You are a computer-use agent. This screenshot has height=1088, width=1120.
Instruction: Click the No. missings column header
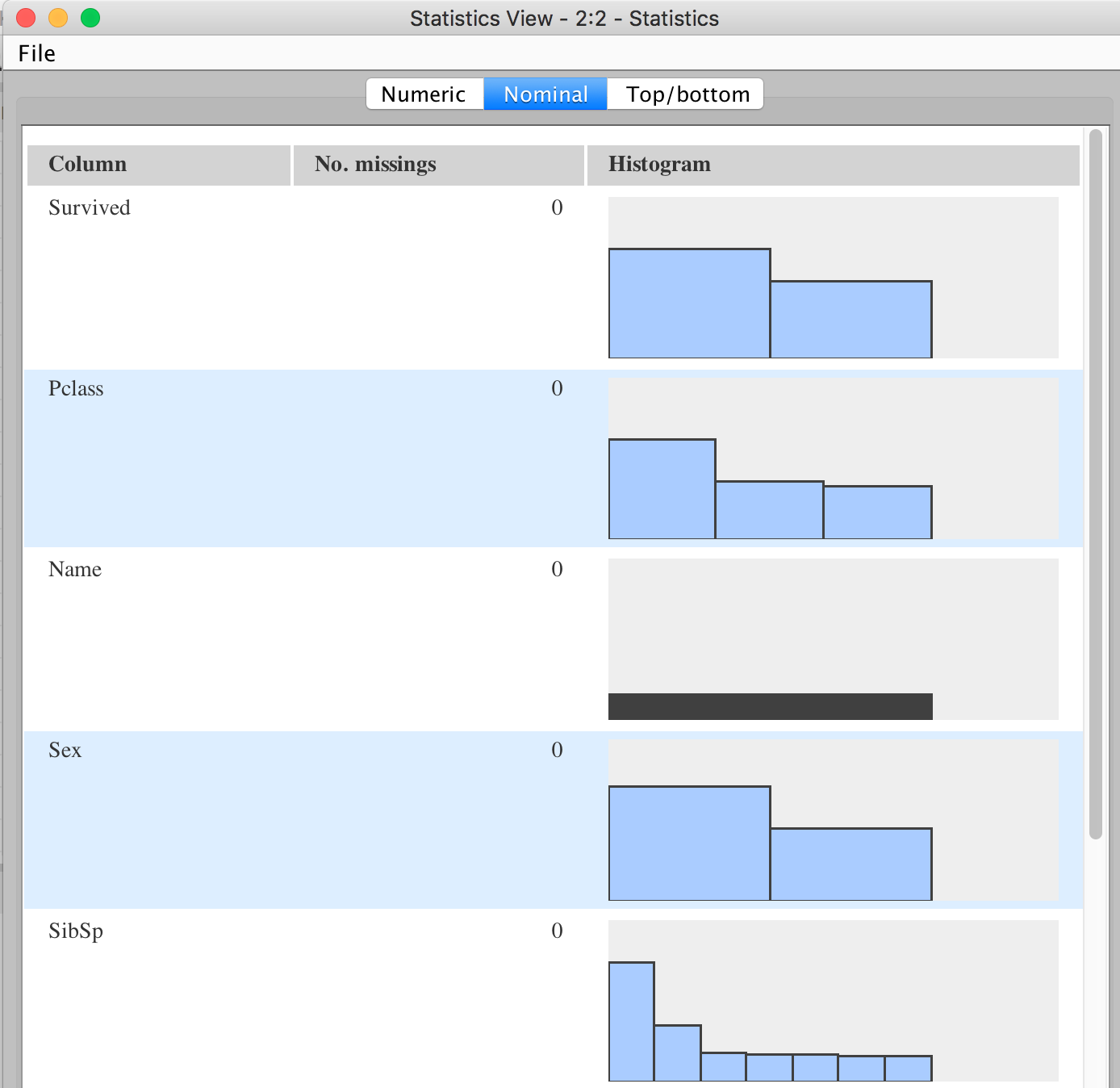pyautogui.click(x=438, y=165)
